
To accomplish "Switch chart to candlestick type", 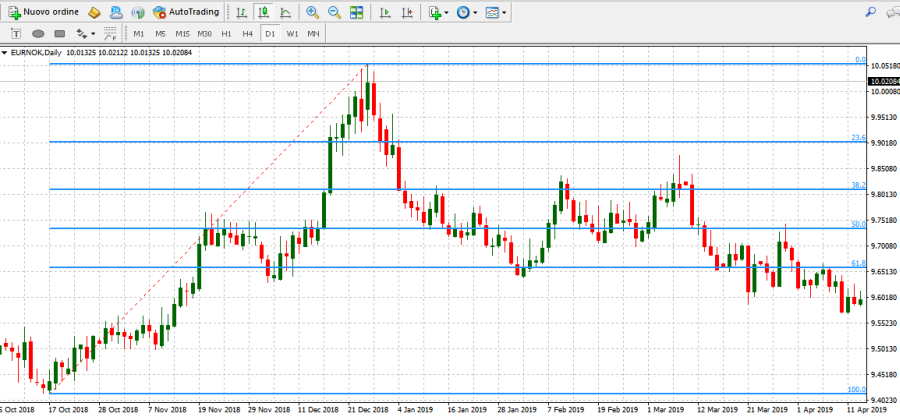I will 264,12.
